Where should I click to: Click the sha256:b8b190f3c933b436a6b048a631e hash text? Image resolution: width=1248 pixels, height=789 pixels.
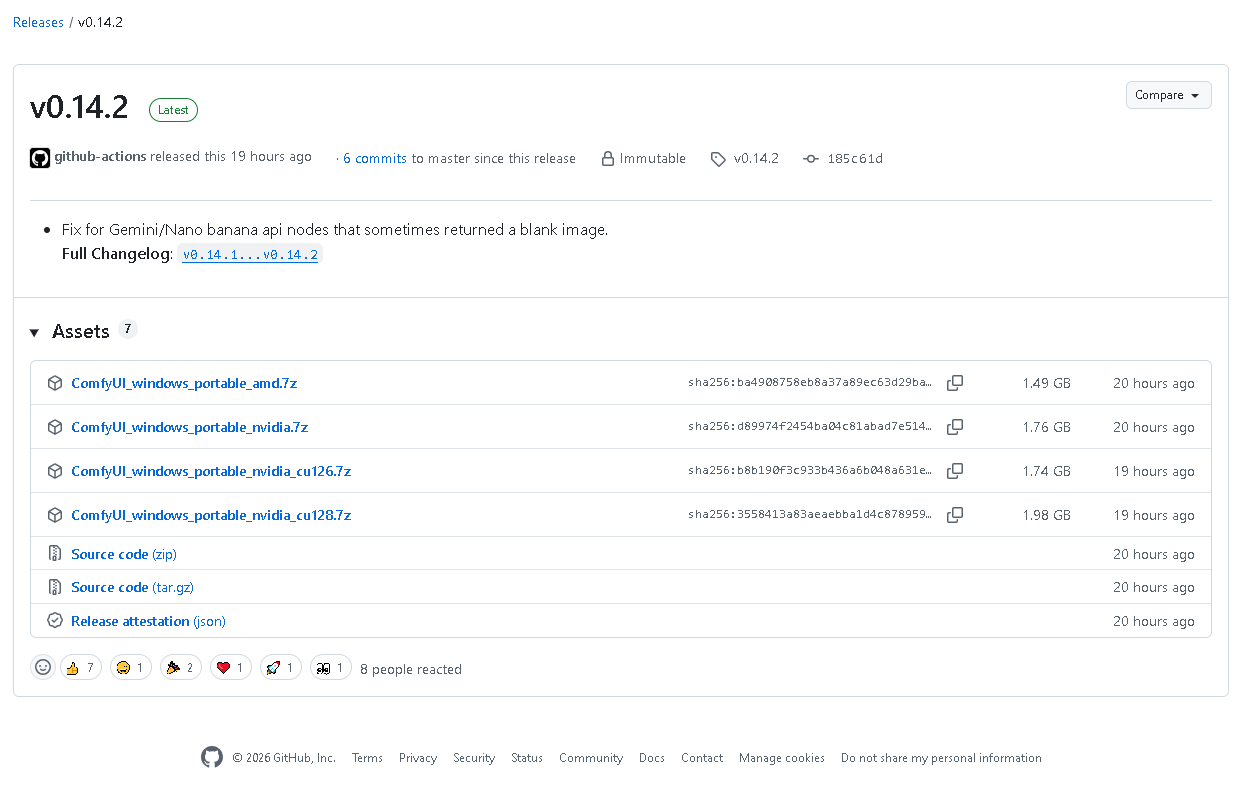(x=811, y=471)
